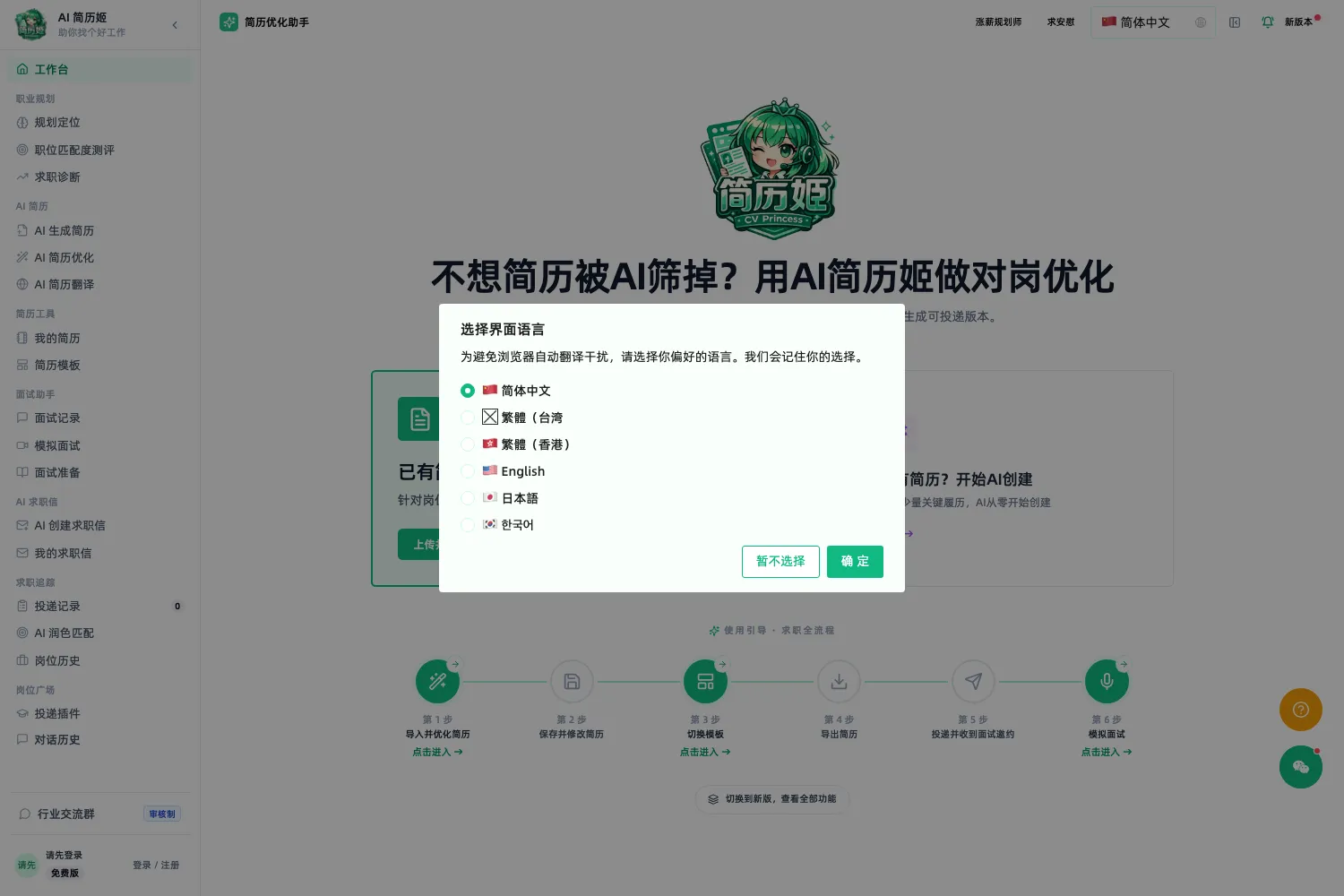Click step 4 导出简历 download icon
This screenshot has height=896, width=1344.
pyautogui.click(x=840, y=682)
